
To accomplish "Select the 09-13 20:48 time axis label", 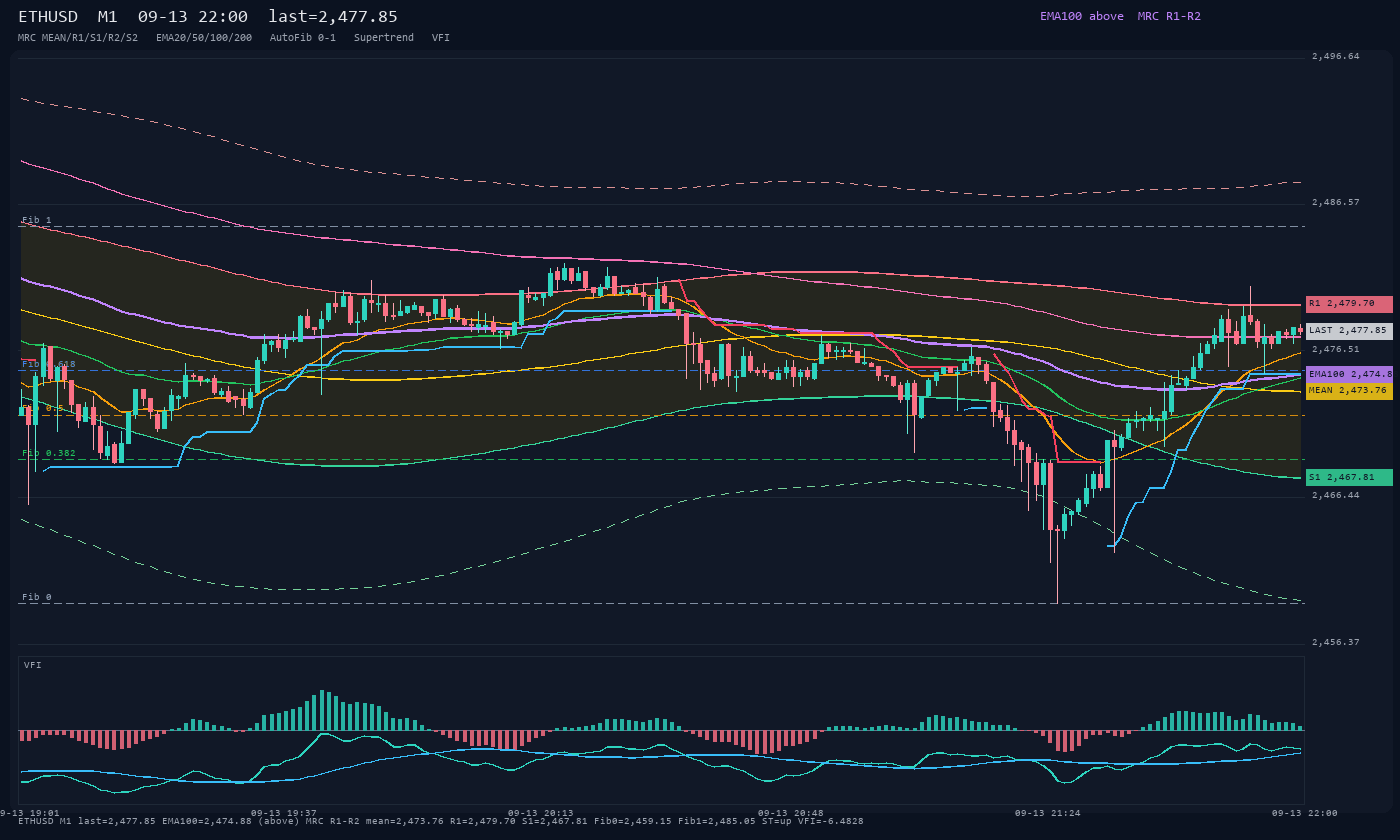I will point(791,813).
